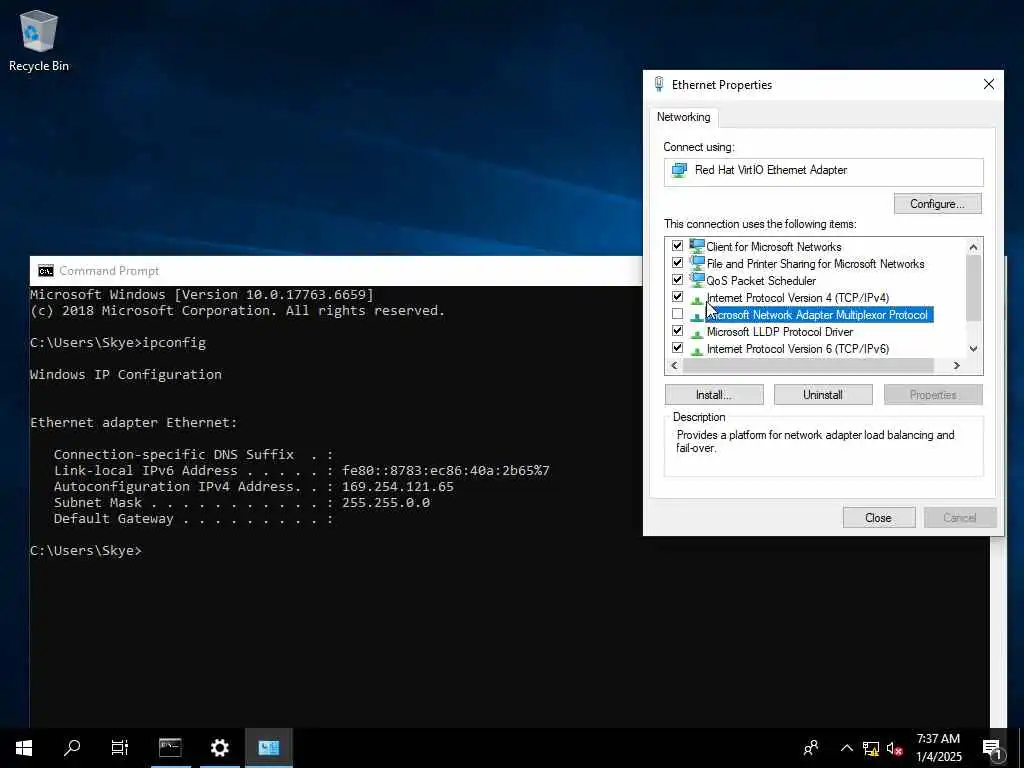Click the items list down scroll arrow
The image size is (1024, 768).
click(x=973, y=349)
